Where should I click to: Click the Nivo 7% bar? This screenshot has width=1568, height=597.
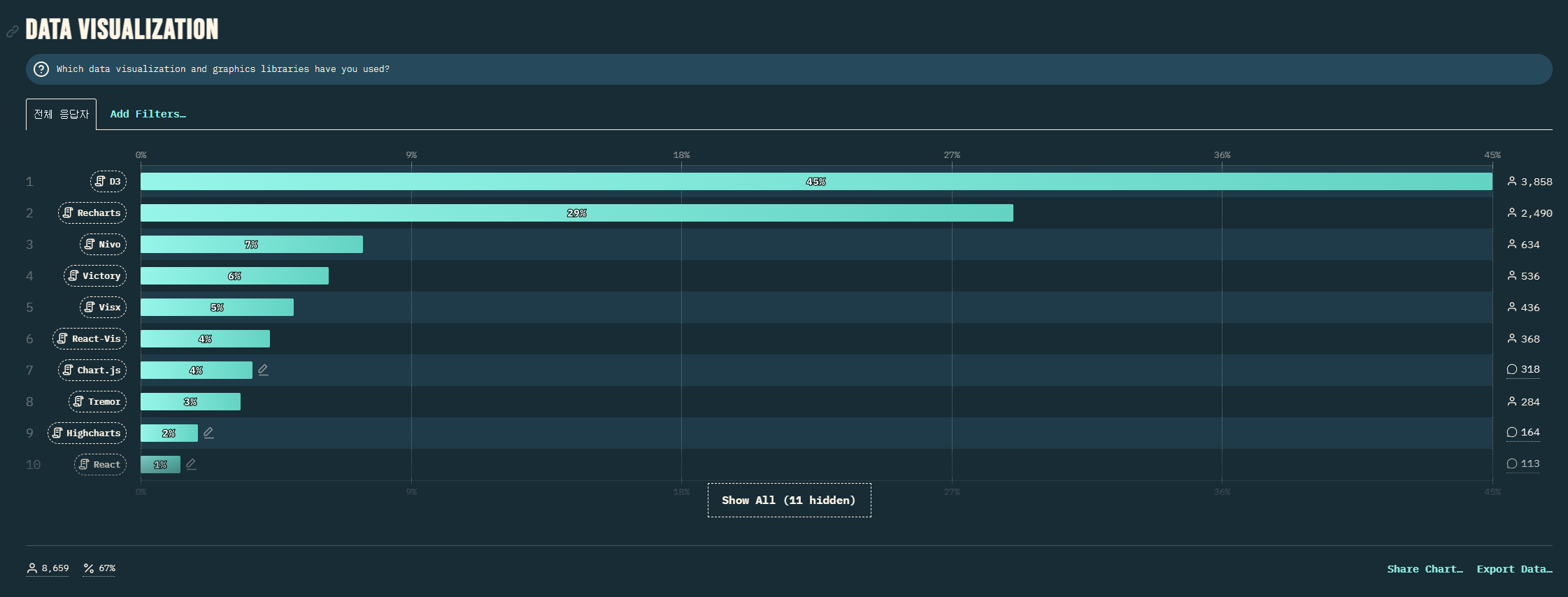(x=252, y=244)
